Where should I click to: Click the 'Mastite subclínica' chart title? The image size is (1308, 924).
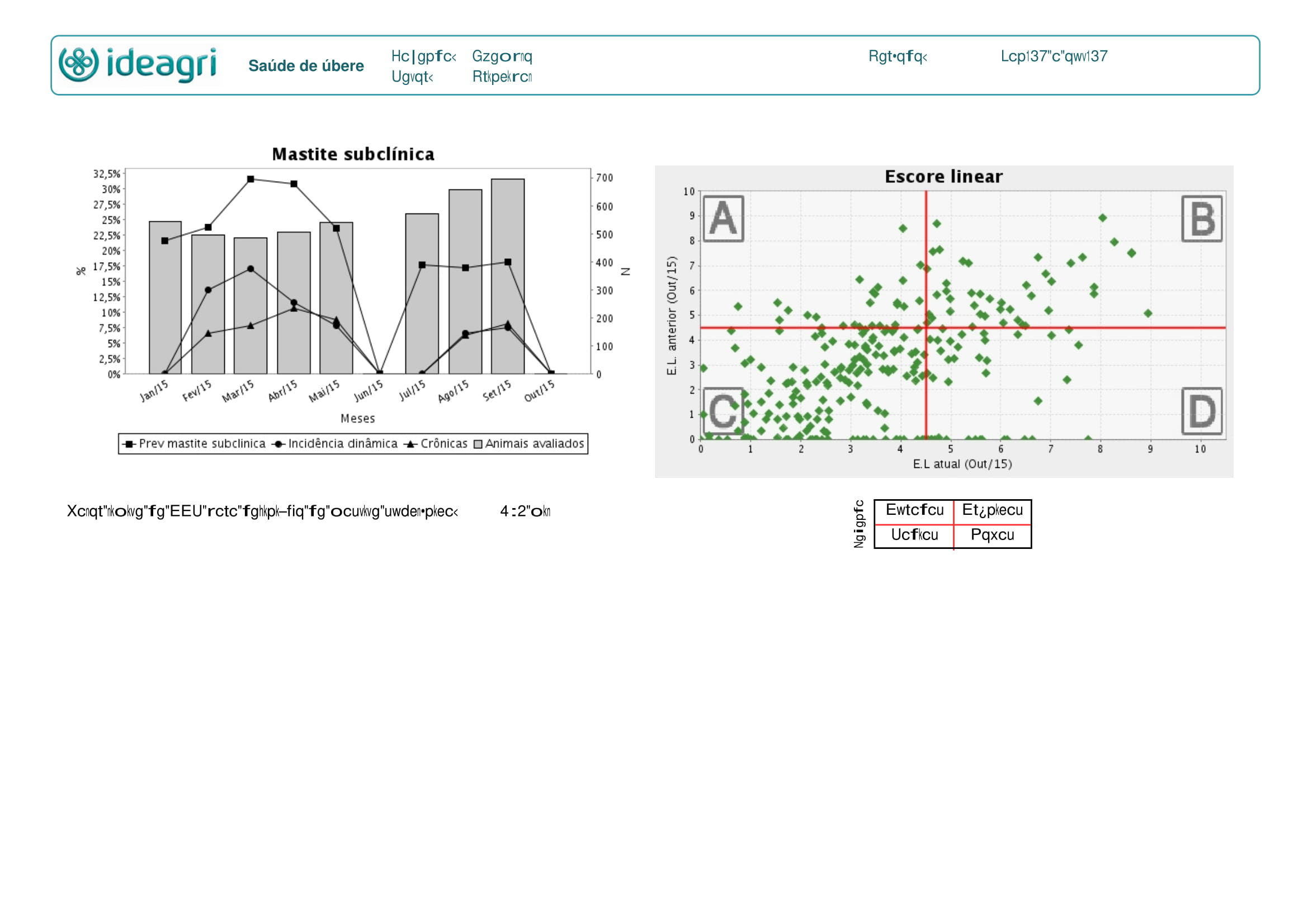click(x=353, y=154)
